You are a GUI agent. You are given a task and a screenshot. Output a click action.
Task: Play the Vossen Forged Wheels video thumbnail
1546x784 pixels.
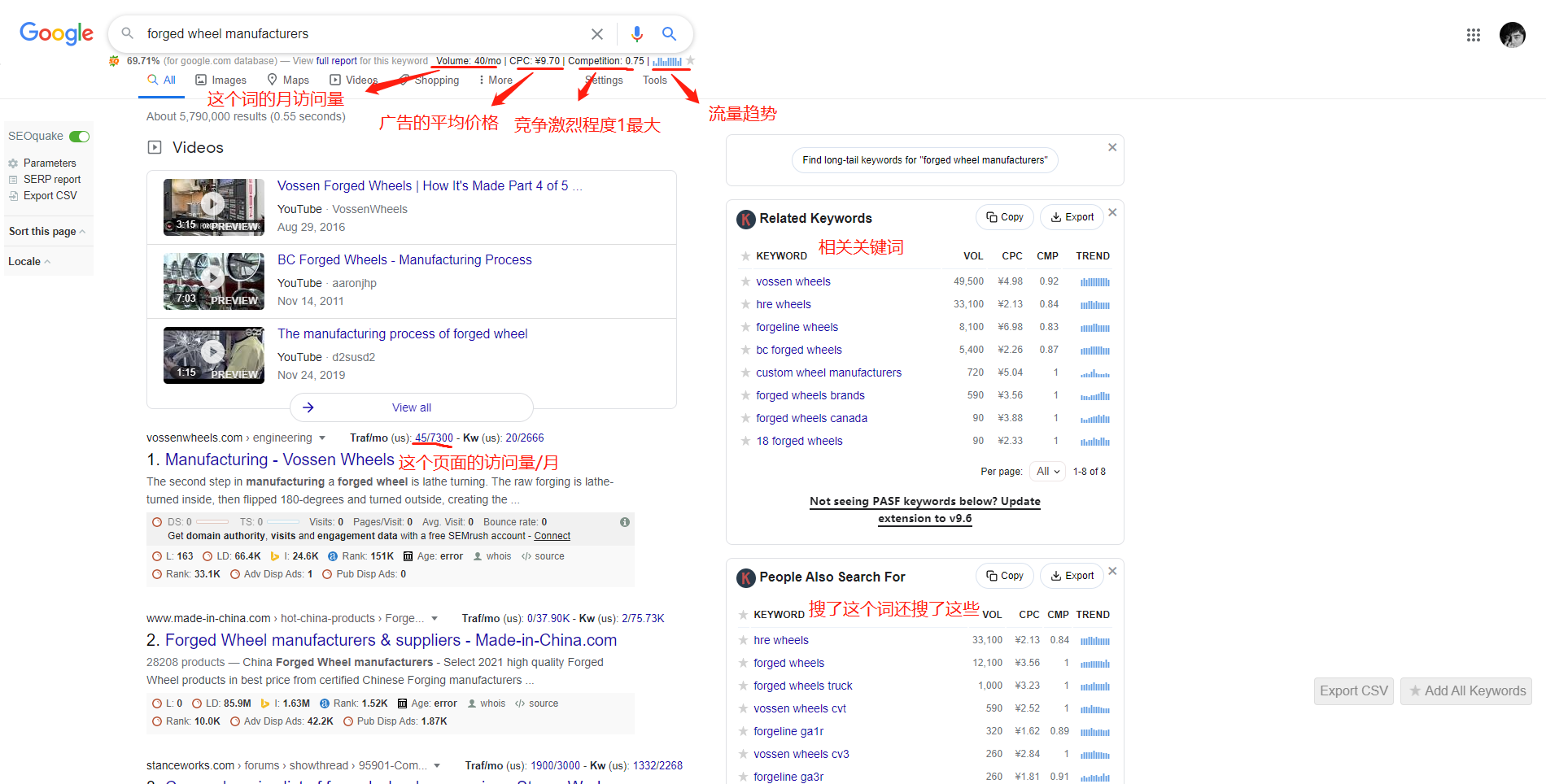click(x=214, y=207)
